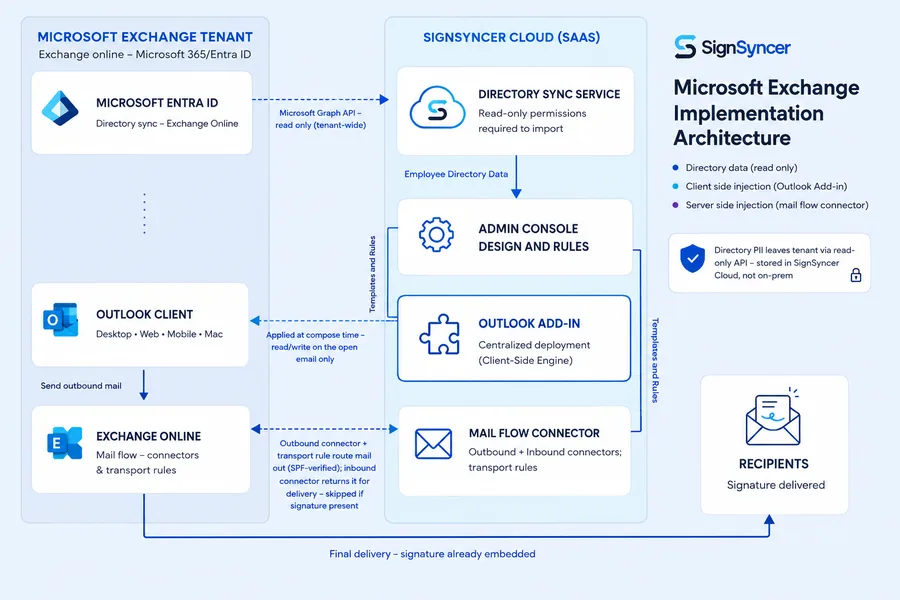Click right vertical 'Templates and Rules' label
Screen dimensions: 900x600
[655, 361]
